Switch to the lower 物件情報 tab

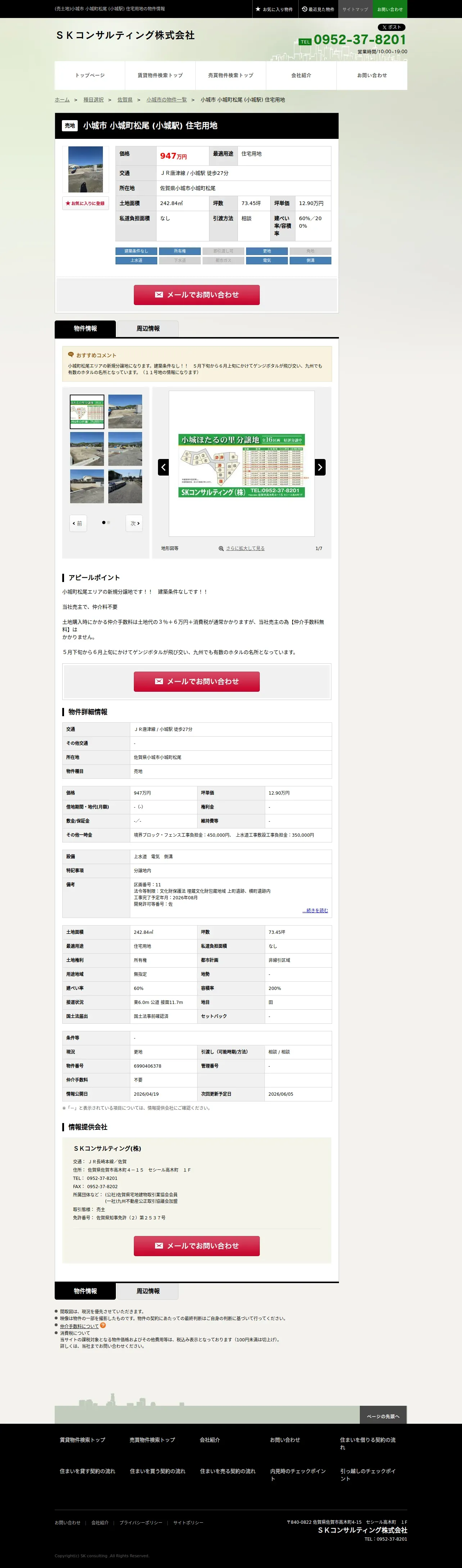[x=85, y=1291]
